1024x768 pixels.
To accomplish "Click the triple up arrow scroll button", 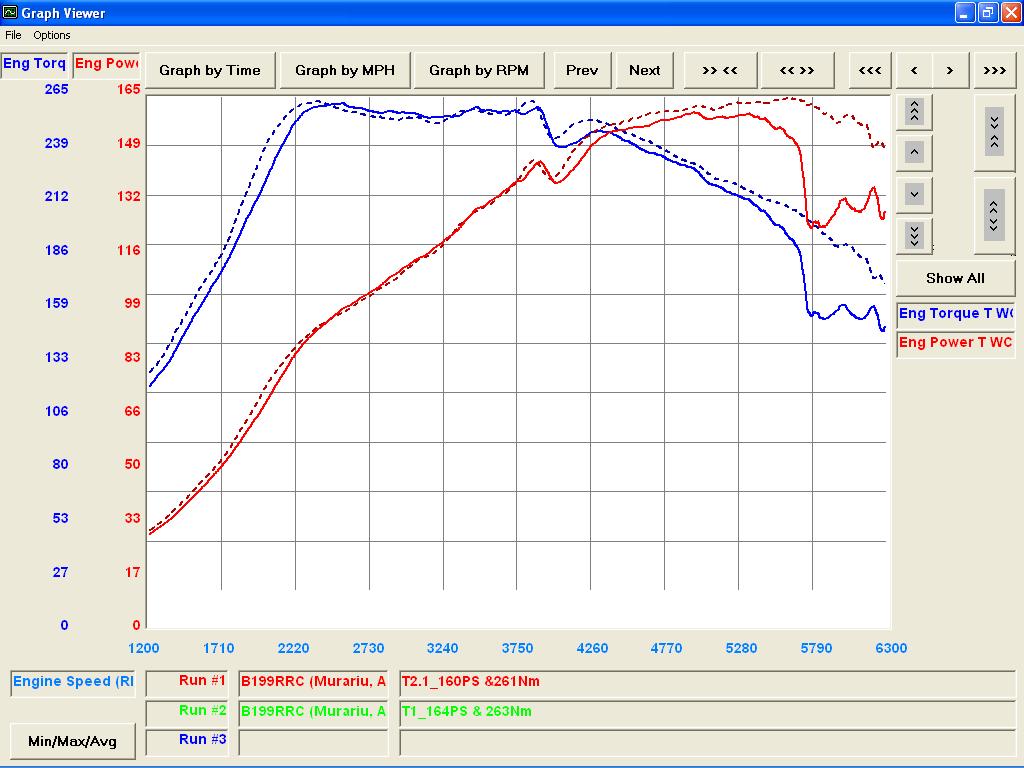I will [914, 111].
